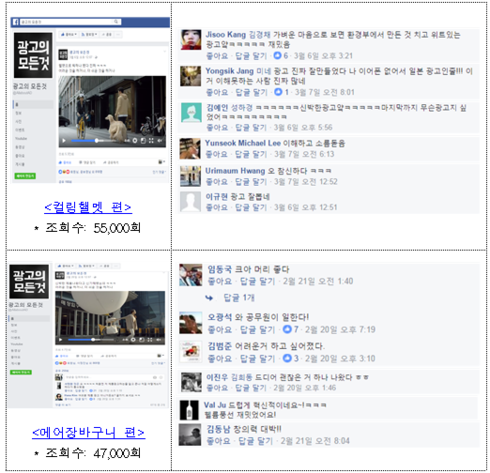Click the Facebook logo in top screenshot
Screen dimensions: 490x473
pyautogui.click(x=15, y=22)
